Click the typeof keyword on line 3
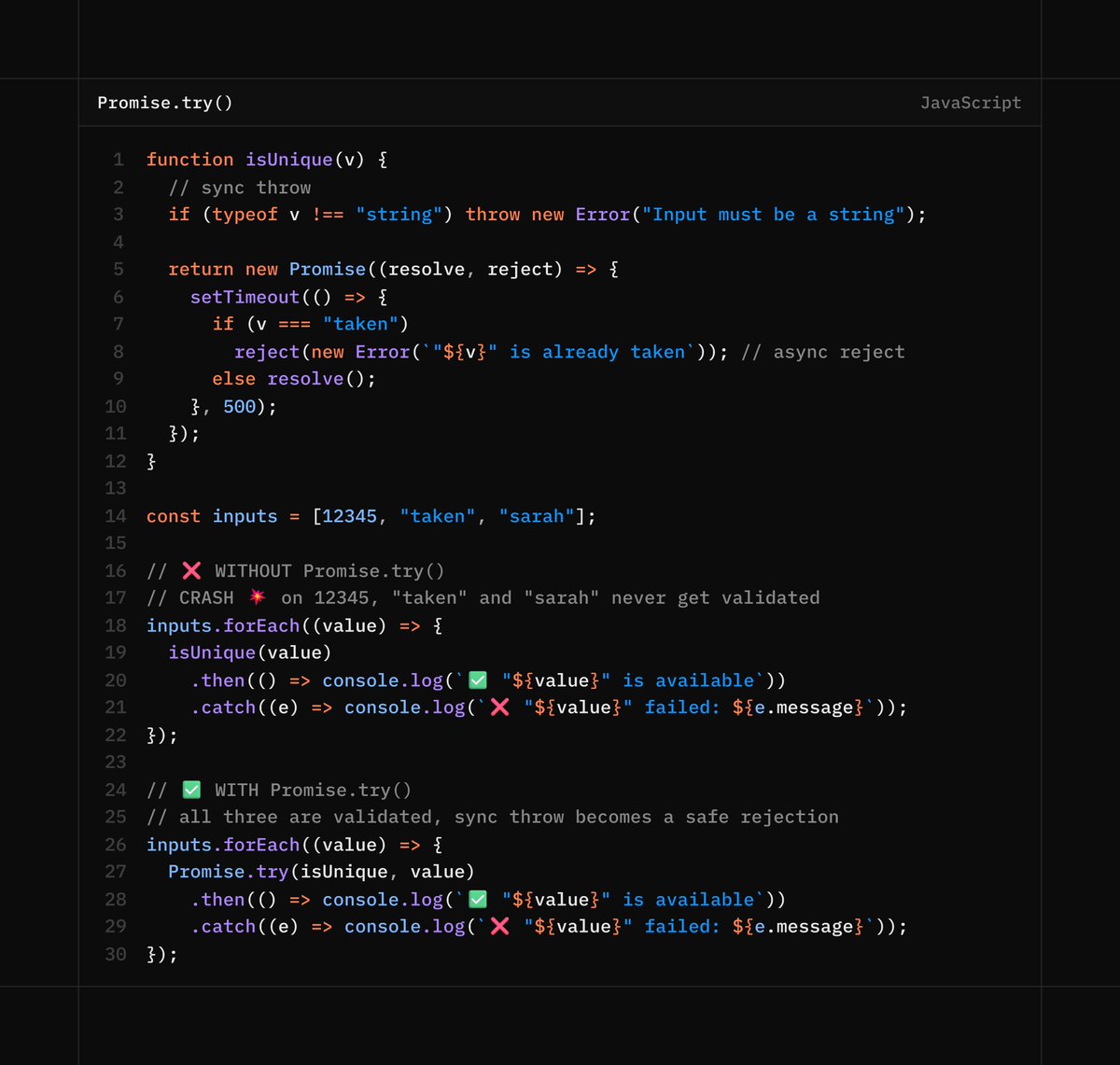This screenshot has width=1120, height=1065. [245, 215]
